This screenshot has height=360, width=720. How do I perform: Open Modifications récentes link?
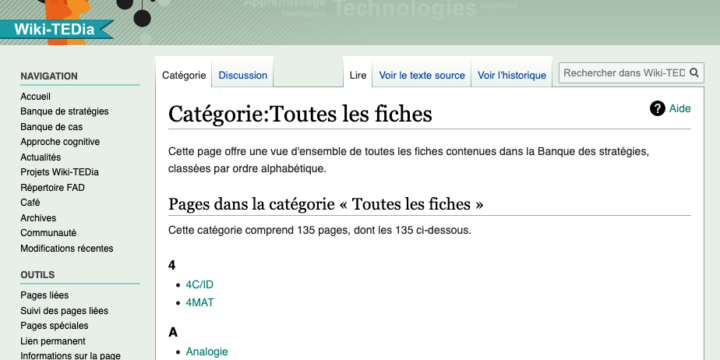67,248
